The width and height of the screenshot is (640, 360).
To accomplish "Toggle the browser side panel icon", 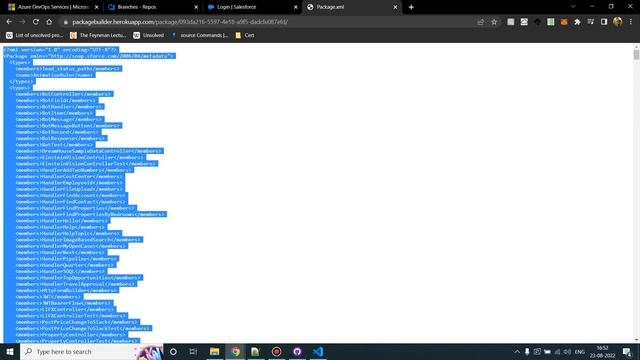I will (604, 22).
